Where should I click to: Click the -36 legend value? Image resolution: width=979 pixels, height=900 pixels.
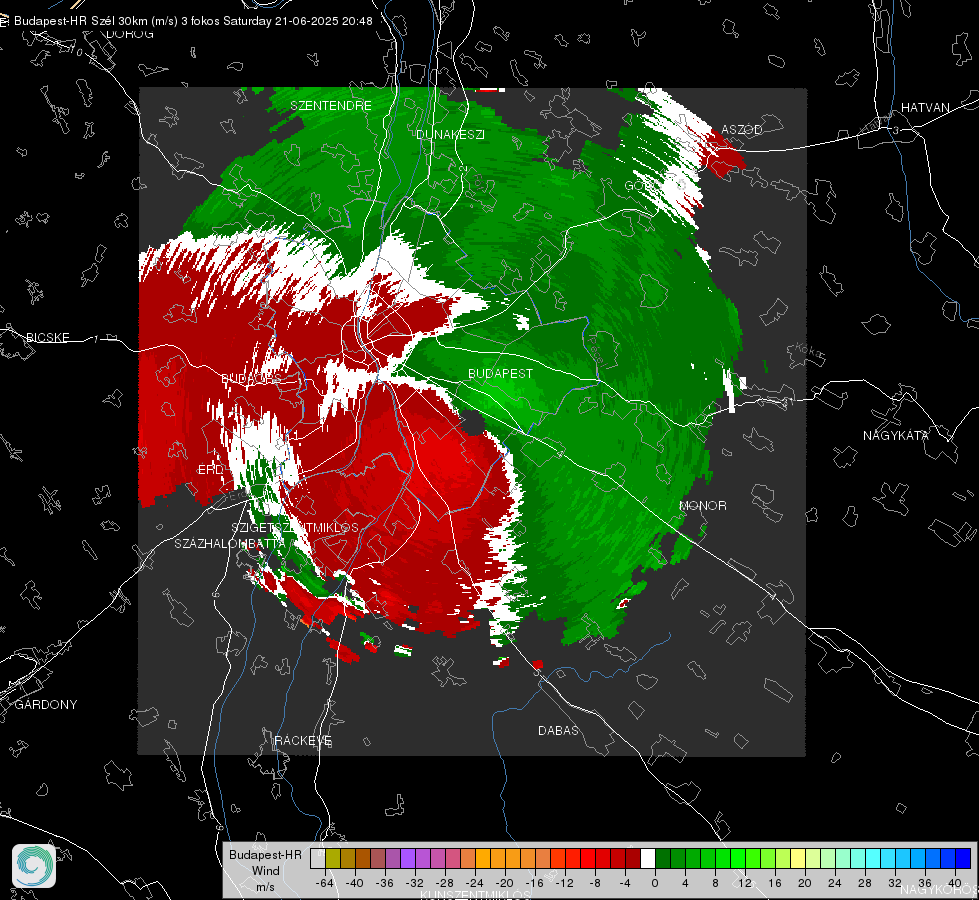[x=385, y=883]
